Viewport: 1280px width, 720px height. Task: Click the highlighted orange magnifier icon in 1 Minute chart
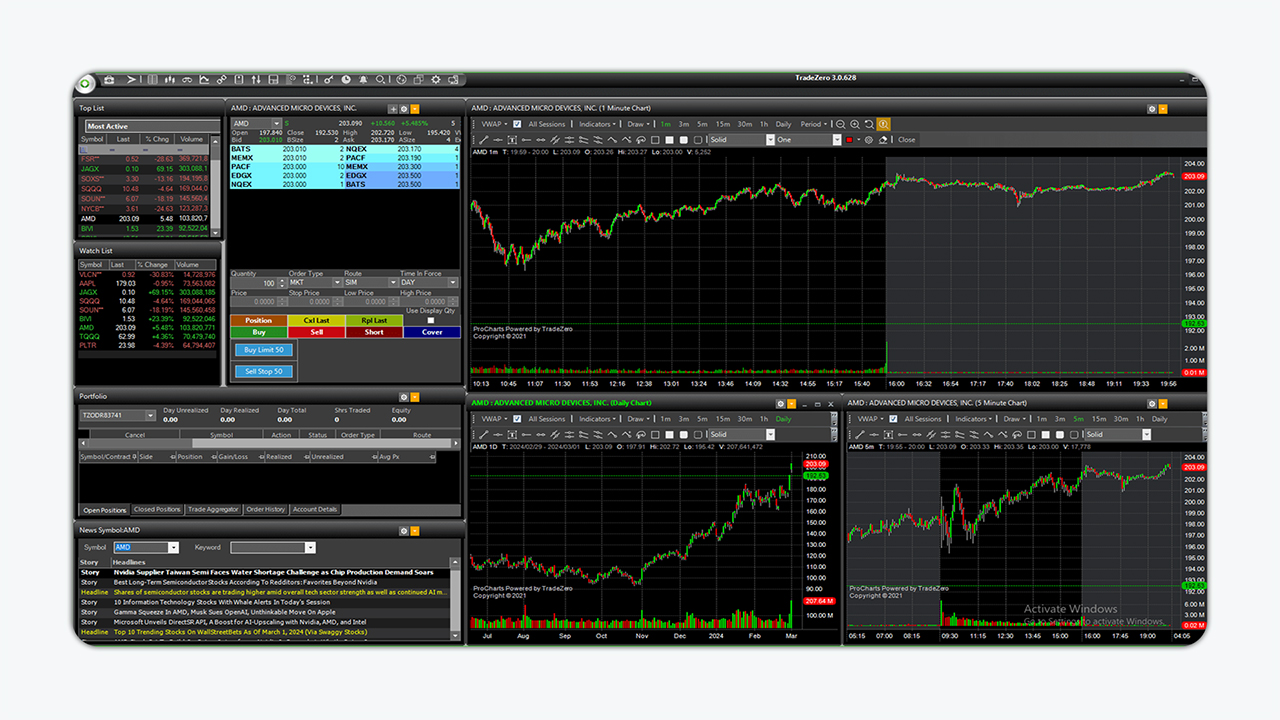pyautogui.click(x=884, y=124)
